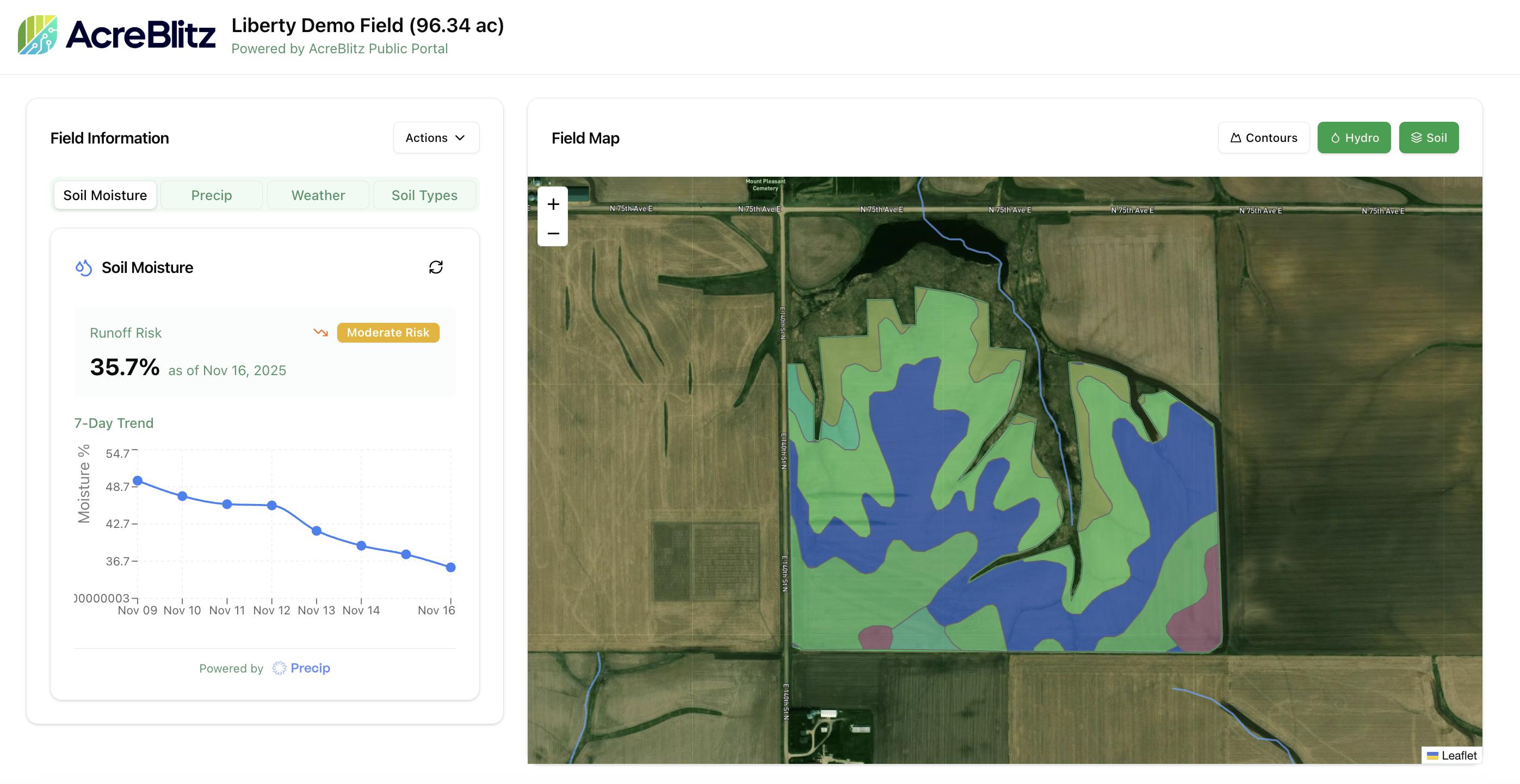Refresh soil moisture data
The height and width of the screenshot is (784, 1520).
pos(435,267)
